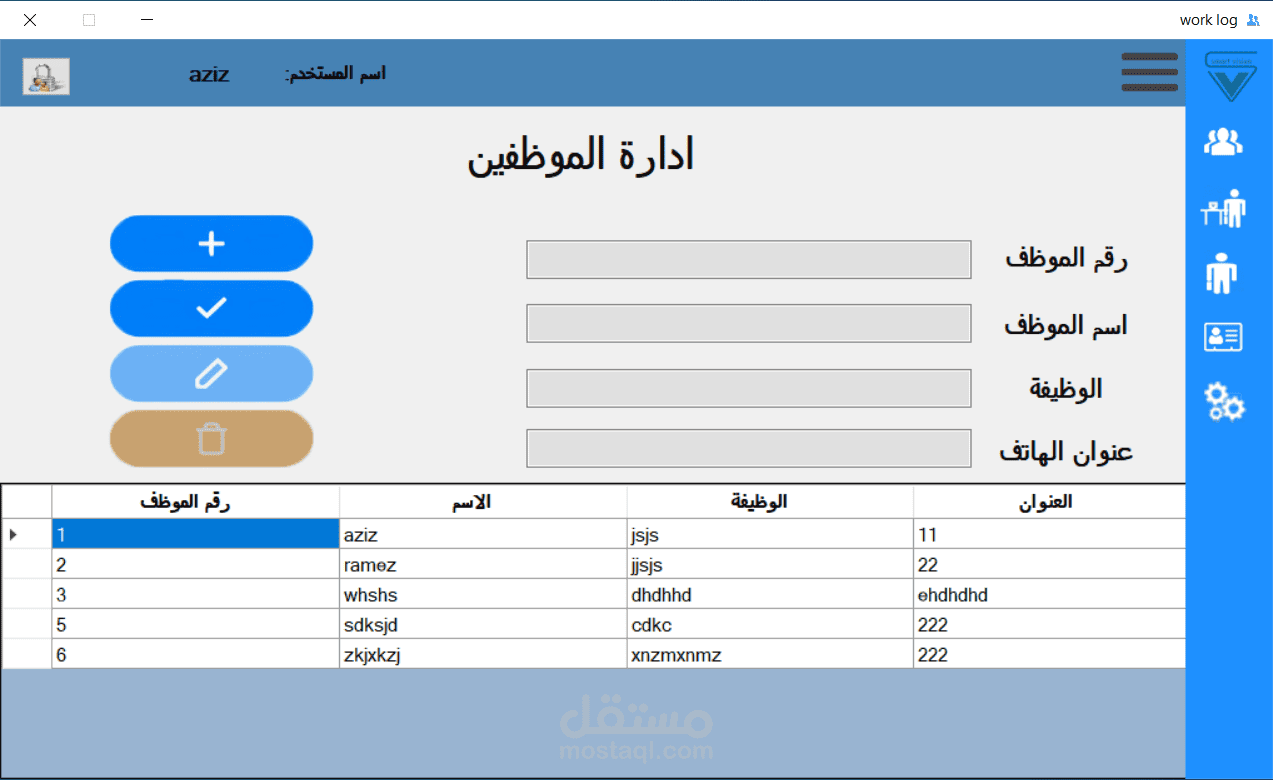
Task: Select cell with employee number 5
Action: point(196,624)
